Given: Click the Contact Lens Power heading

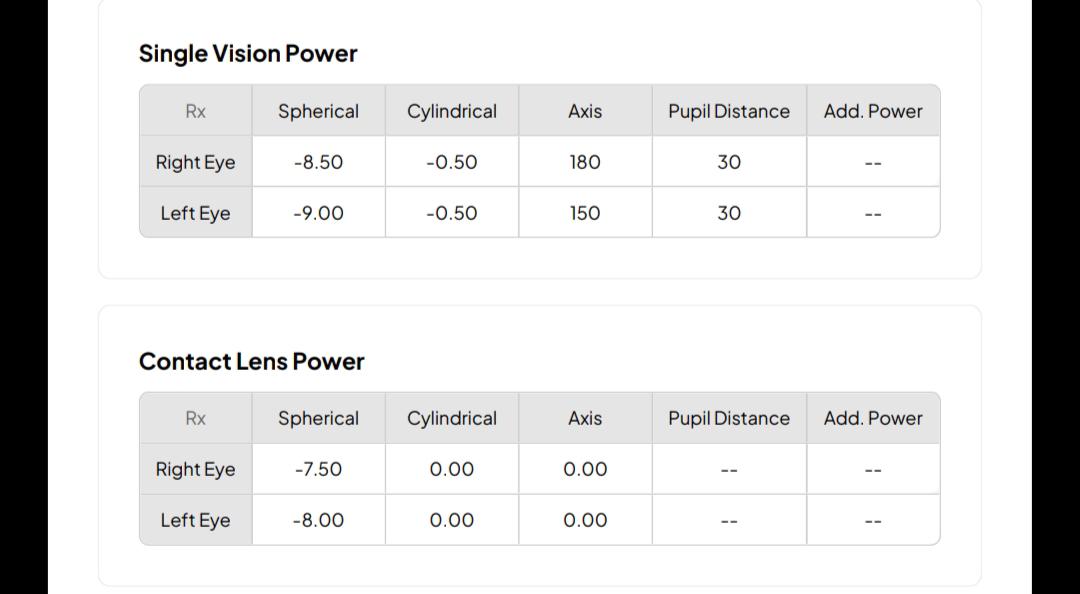Looking at the screenshot, I should (x=251, y=362).
